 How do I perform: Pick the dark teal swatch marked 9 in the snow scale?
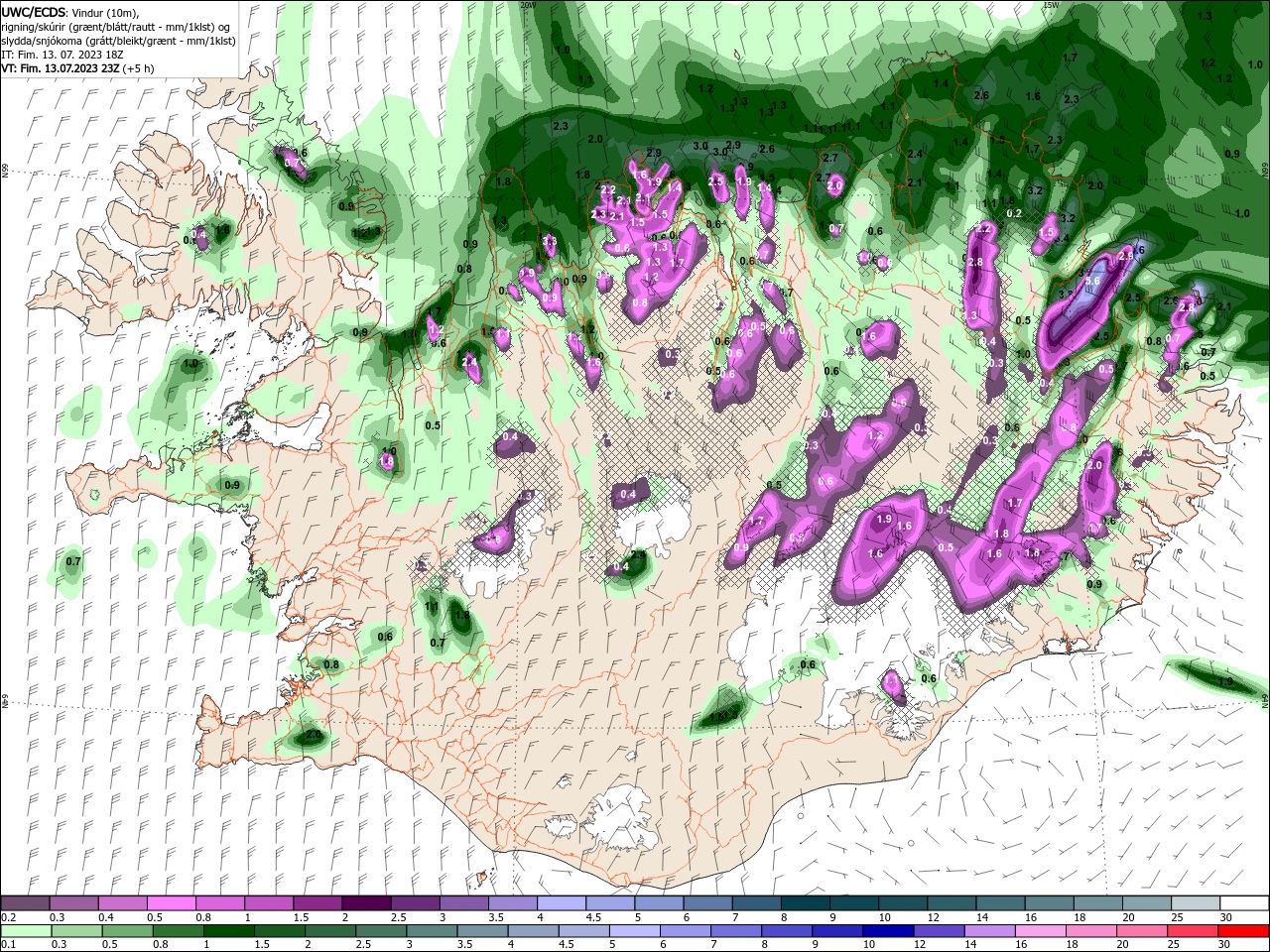pos(853,903)
